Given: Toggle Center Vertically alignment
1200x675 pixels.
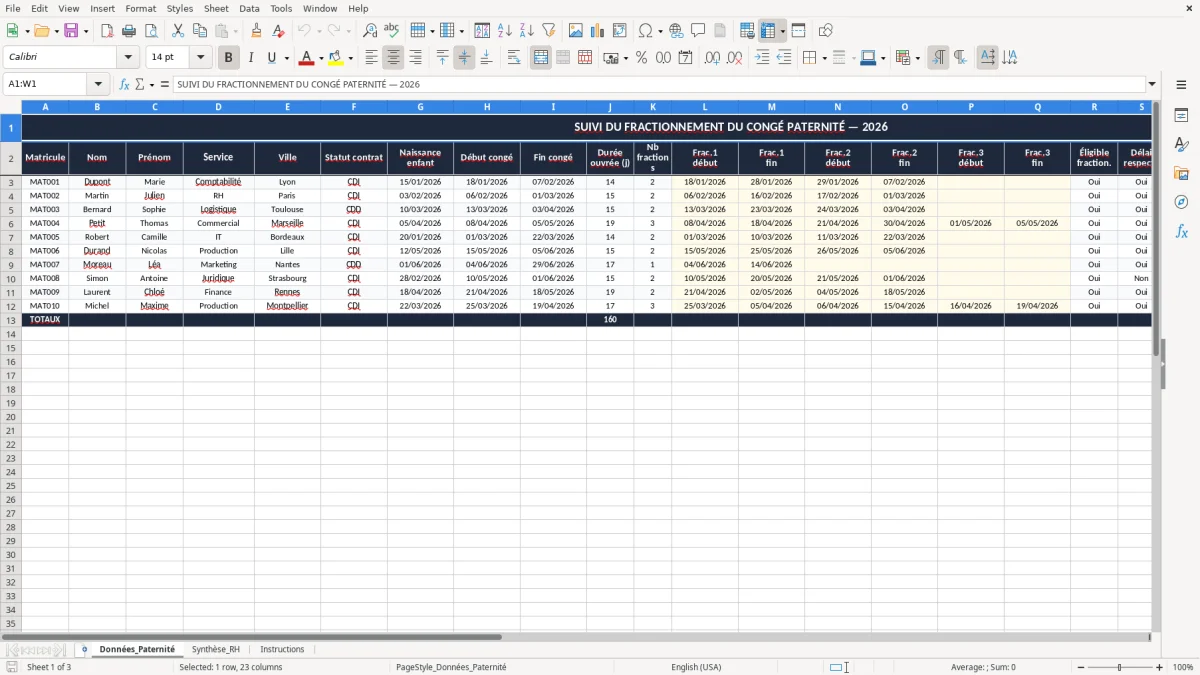Looking at the screenshot, I should click(x=464, y=58).
